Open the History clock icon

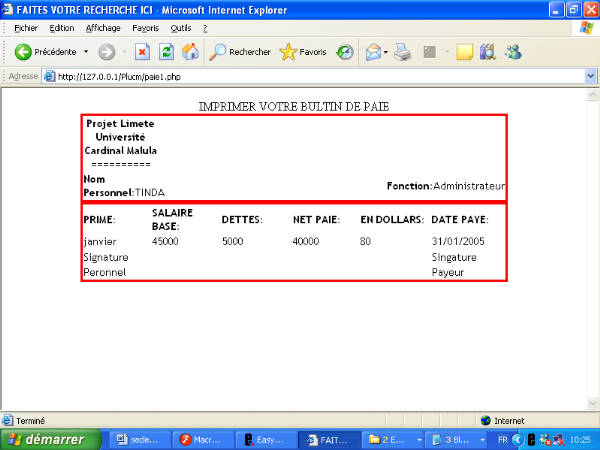pyautogui.click(x=345, y=52)
